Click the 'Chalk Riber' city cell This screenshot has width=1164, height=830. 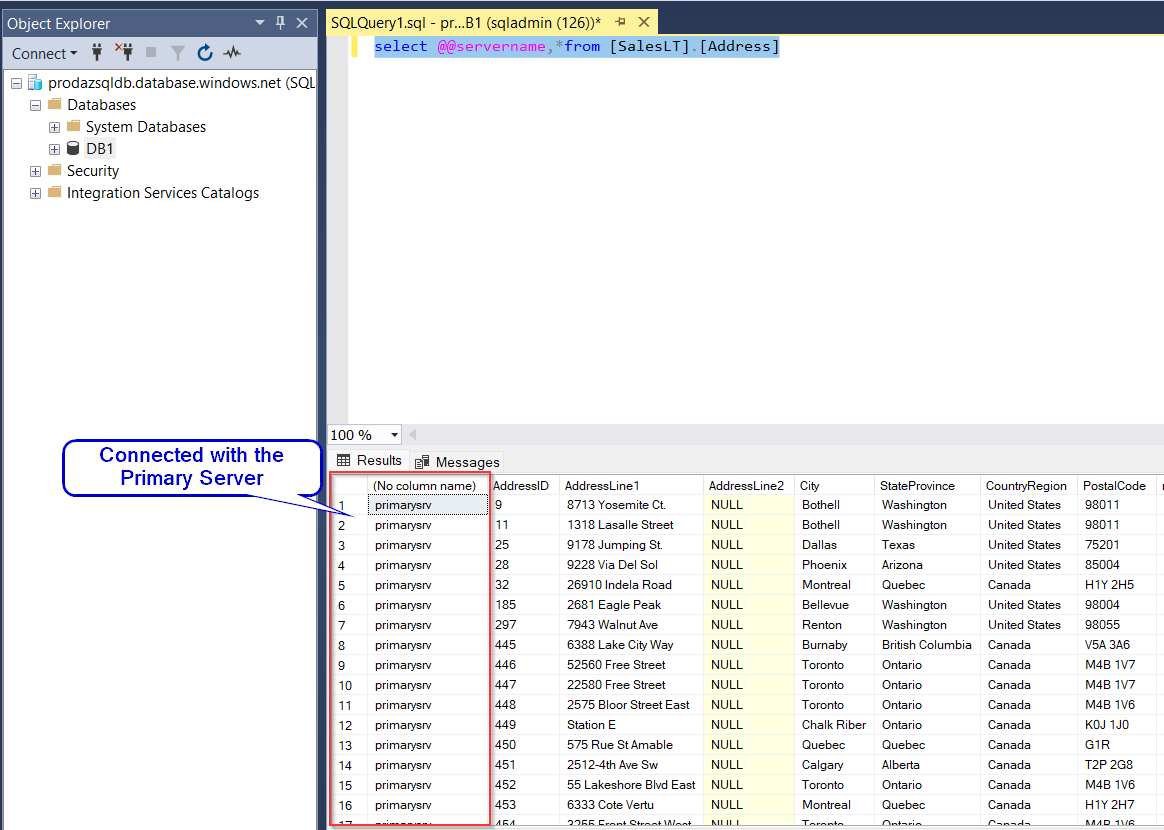pos(834,726)
